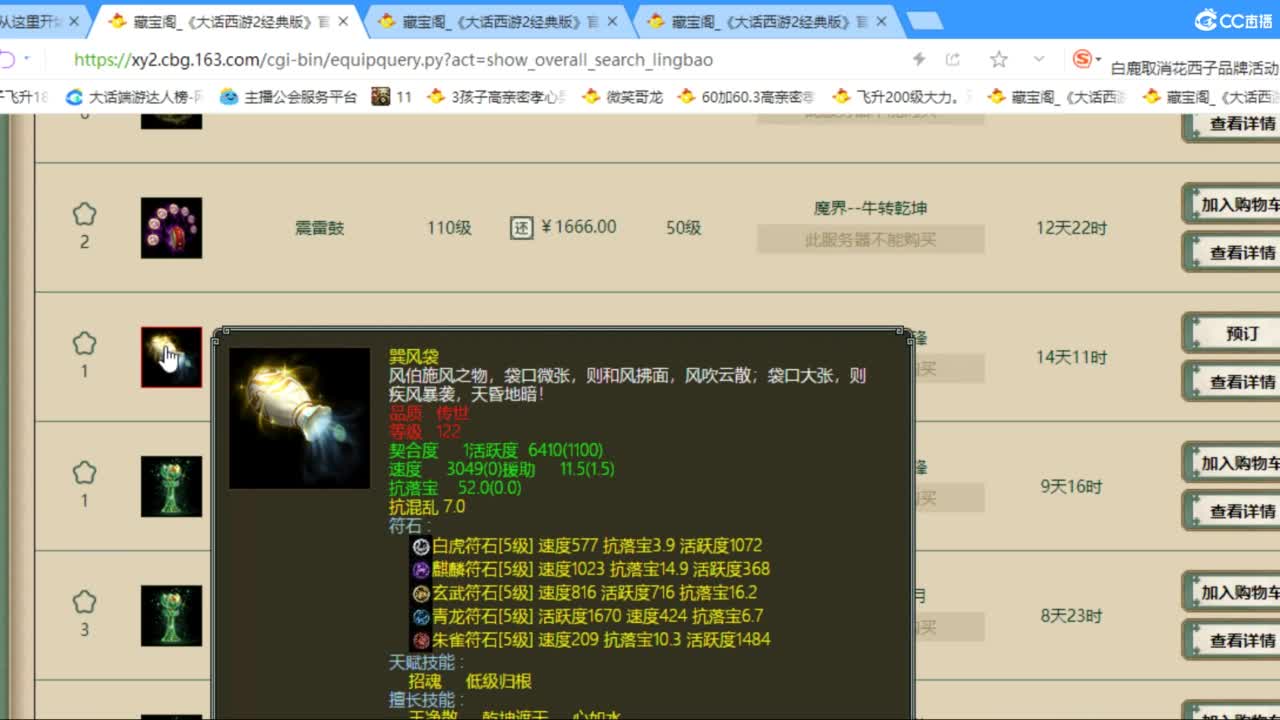Click the 麒麟符石[5级] line in tooltip
This screenshot has width=1280, height=720.
click(591, 569)
